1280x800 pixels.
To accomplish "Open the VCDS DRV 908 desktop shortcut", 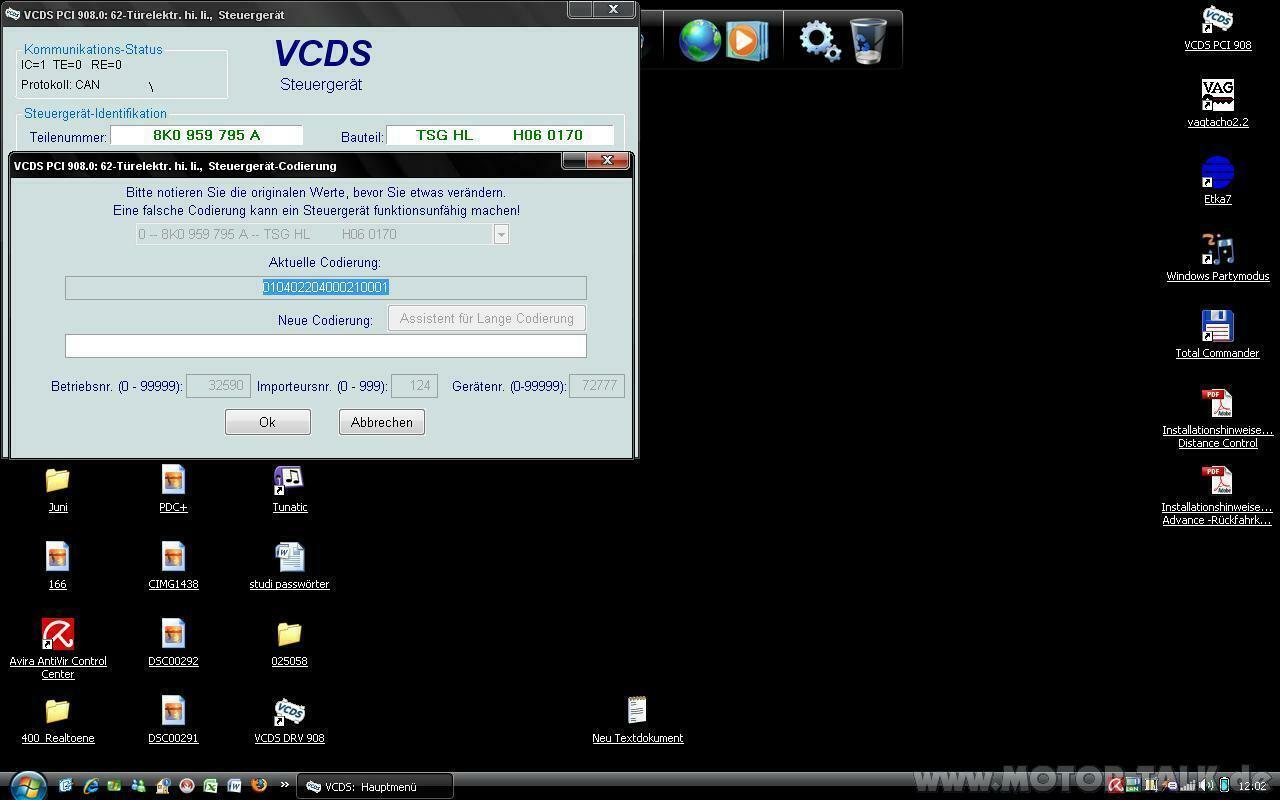I will coord(289,712).
